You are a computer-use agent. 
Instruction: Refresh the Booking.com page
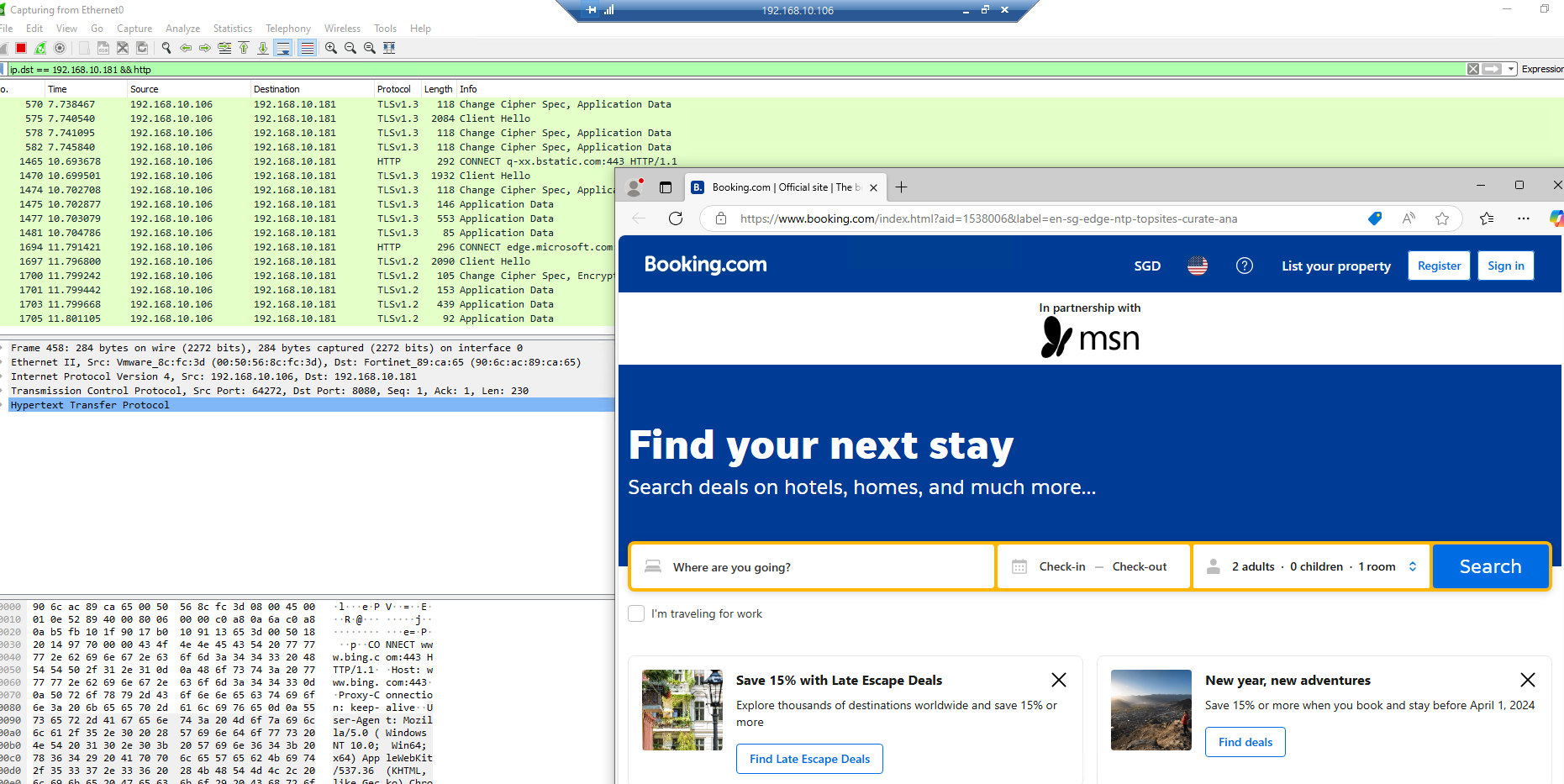[x=676, y=218]
